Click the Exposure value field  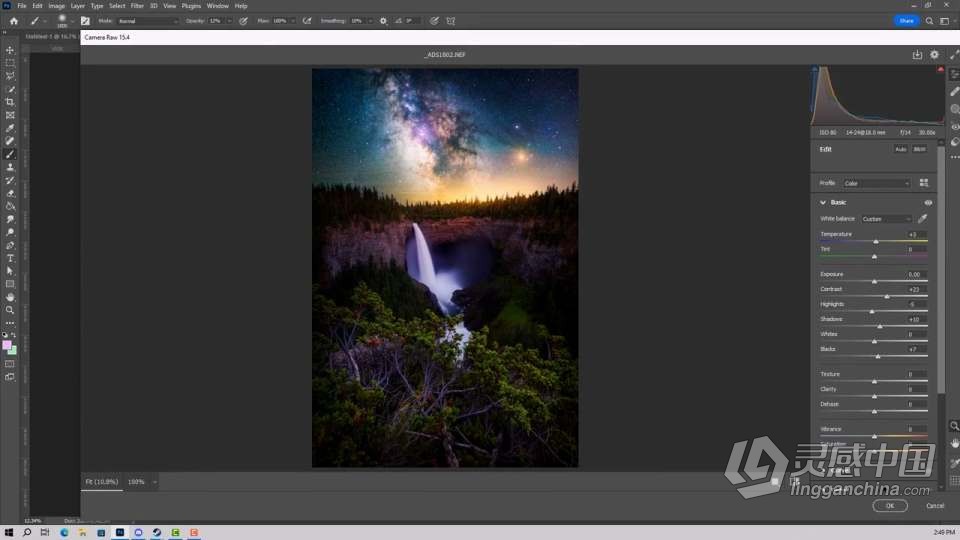coord(914,274)
